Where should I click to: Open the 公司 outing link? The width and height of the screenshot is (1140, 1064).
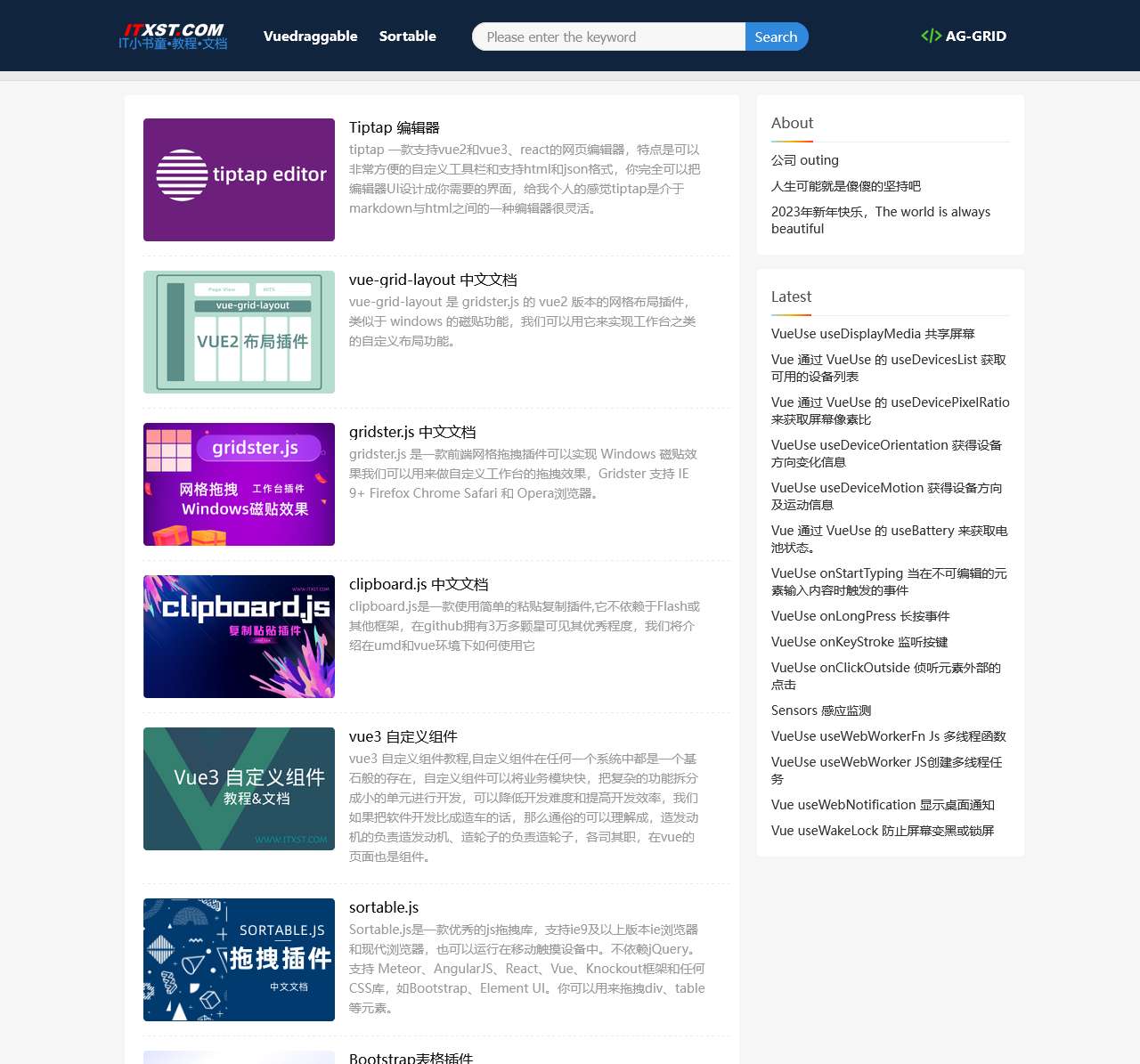[805, 160]
